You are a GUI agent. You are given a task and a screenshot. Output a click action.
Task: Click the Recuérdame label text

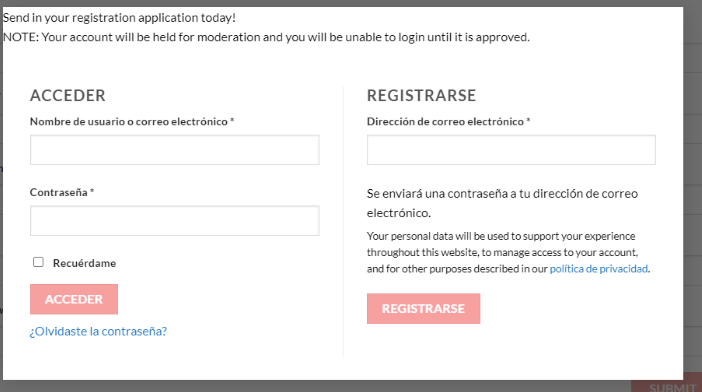click(84, 263)
